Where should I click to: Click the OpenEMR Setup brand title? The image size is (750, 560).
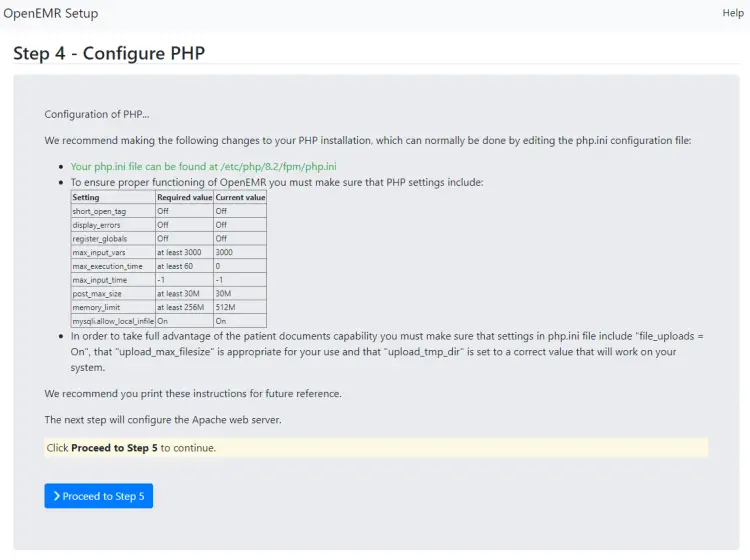(50, 14)
